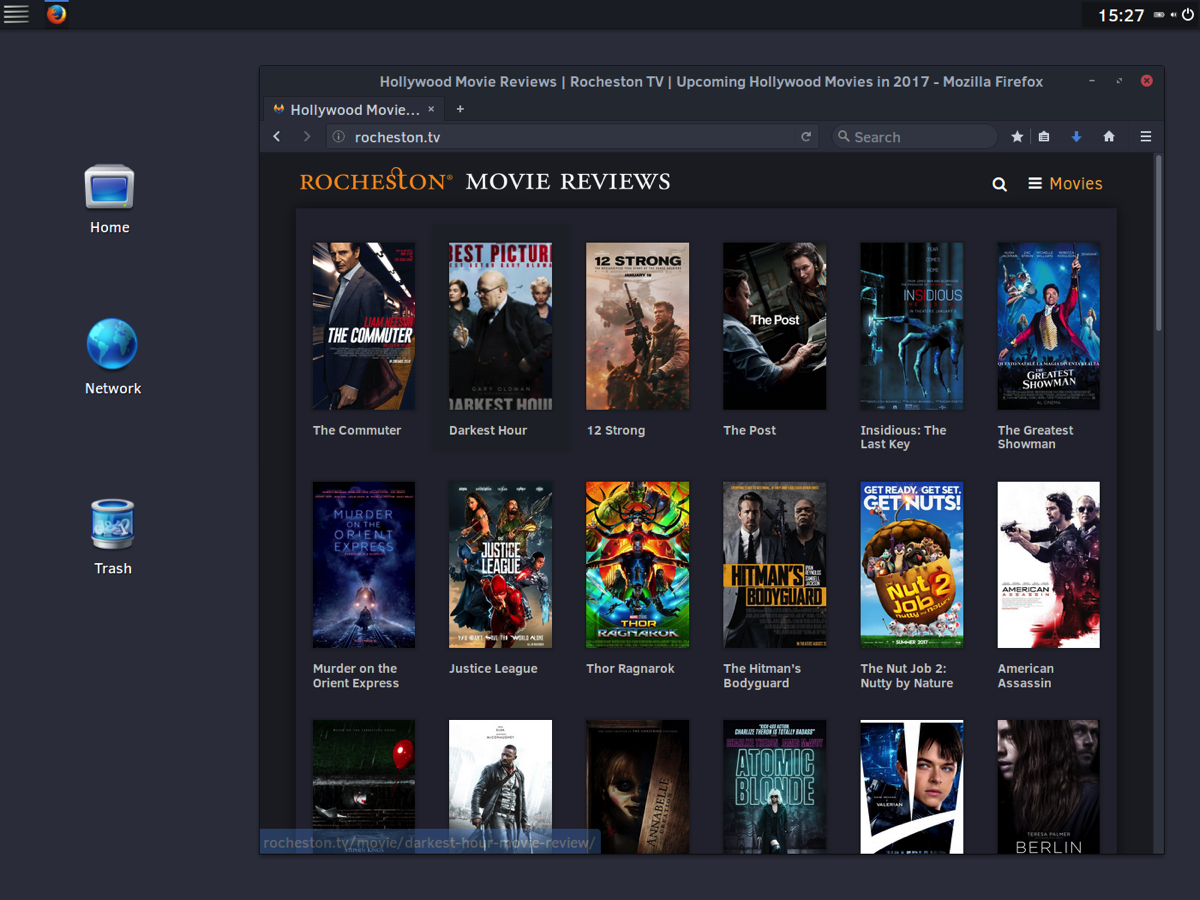Viewport: 1200px width, 900px height.
Task: Open the site search magnifier icon
Action: [x=999, y=184]
